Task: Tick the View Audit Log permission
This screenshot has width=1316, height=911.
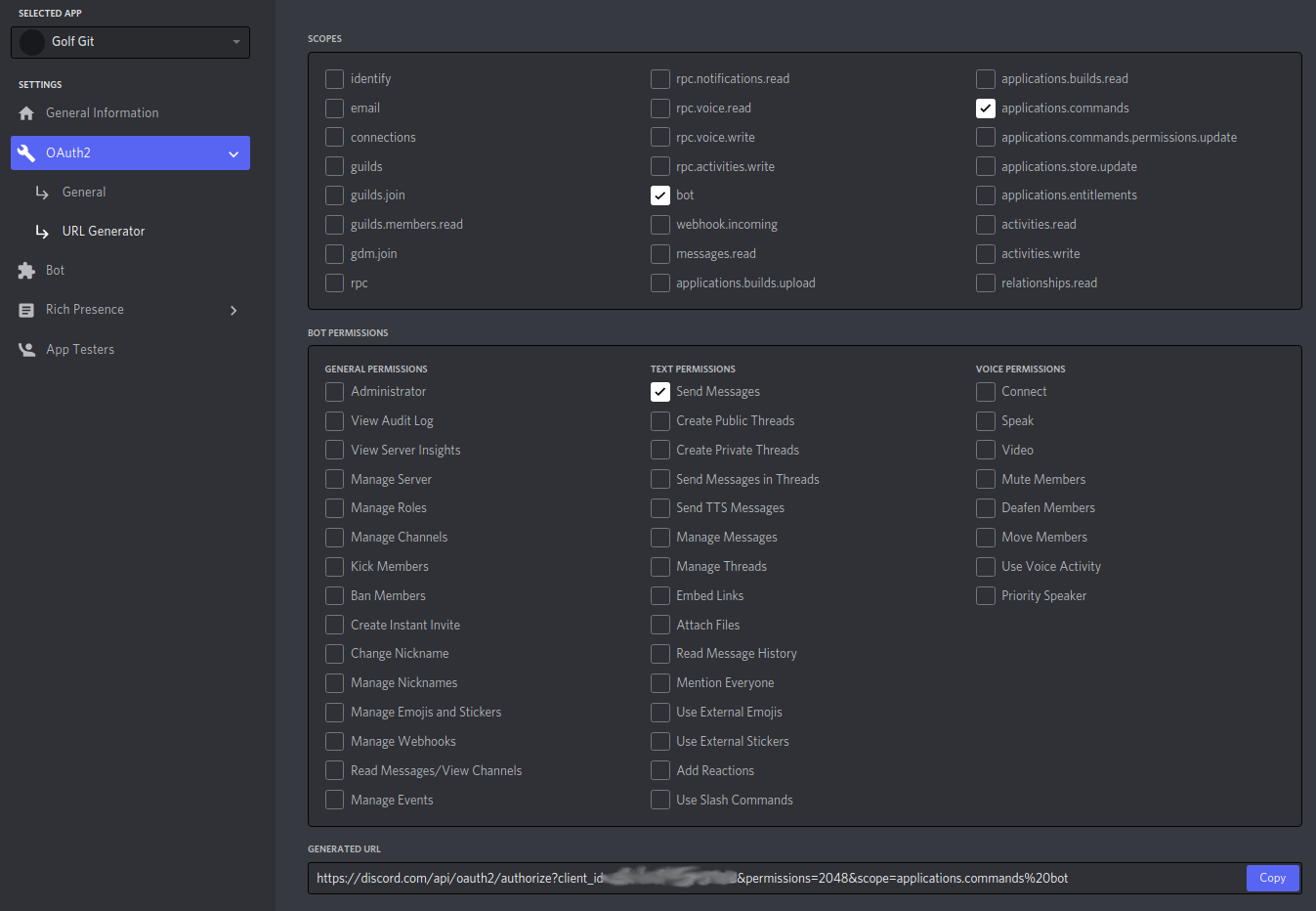Action: tap(335, 421)
